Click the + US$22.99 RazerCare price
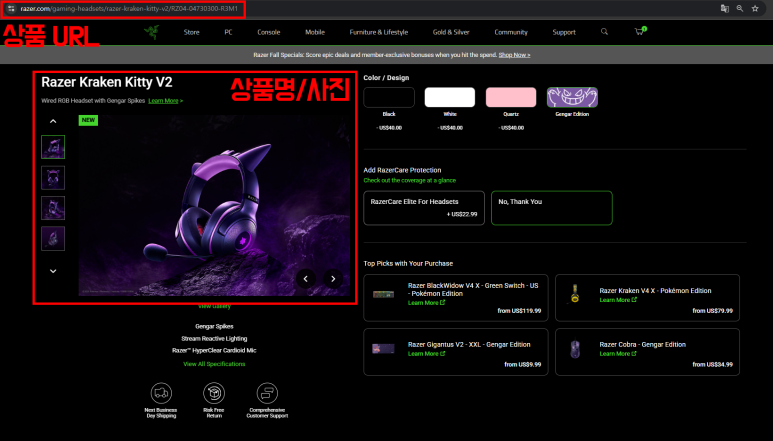773x441 pixels. point(462,214)
